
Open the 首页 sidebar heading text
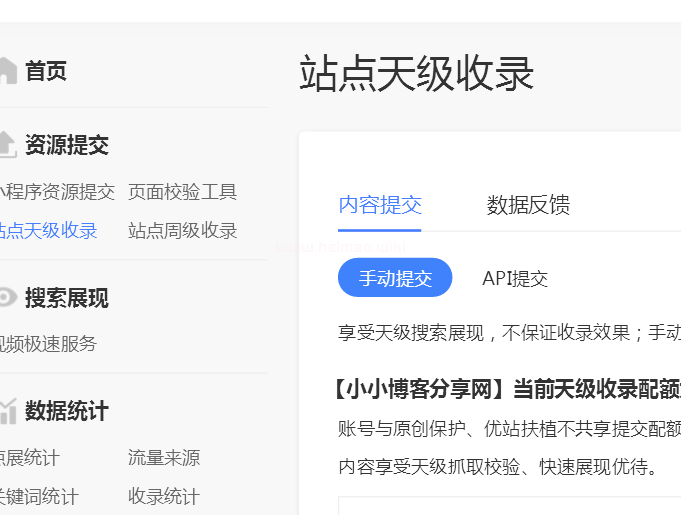coord(46,71)
